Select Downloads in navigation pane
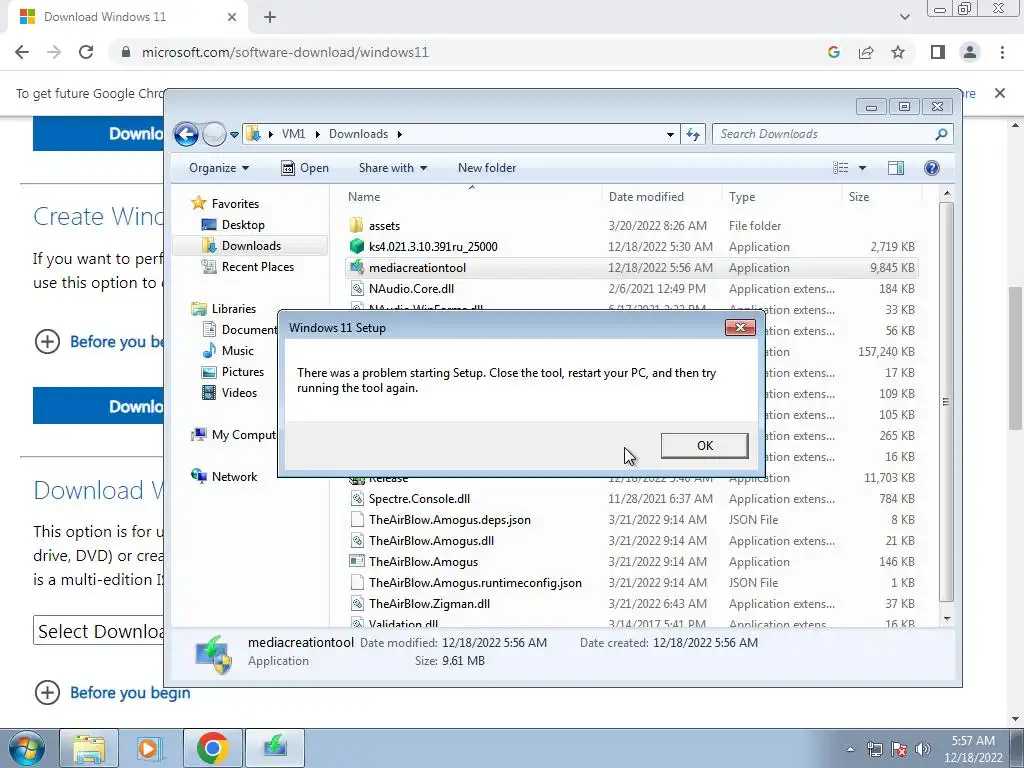Image resolution: width=1024 pixels, height=768 pixels. point(251,246)
